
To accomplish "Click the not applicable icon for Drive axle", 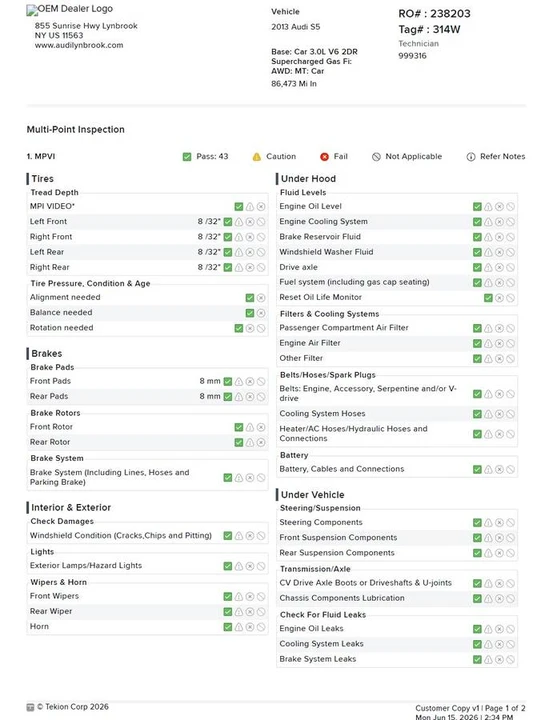I will pos(510,268).
